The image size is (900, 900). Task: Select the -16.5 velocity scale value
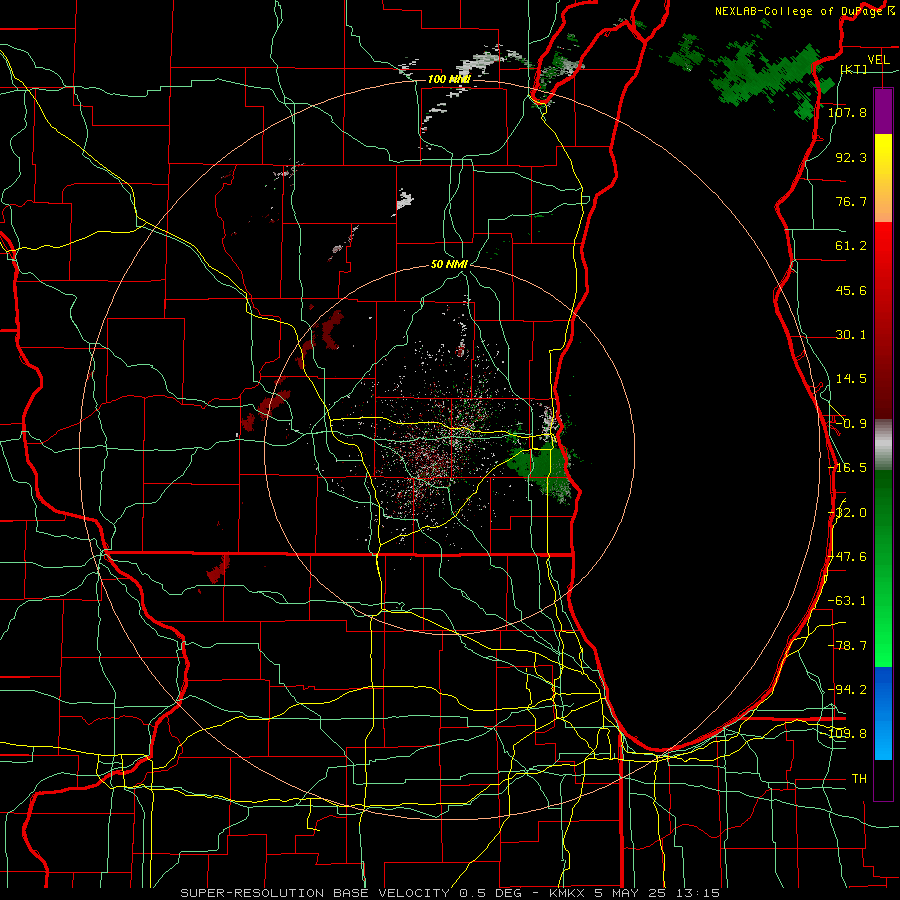coord(847,468)
